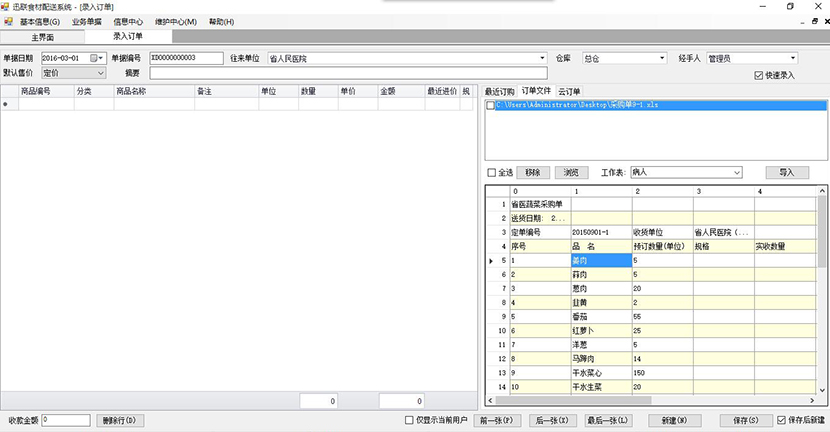The height and width of the screenshot is (432, 830).
Task: Click the 保存(S) button
Action: point(745,420)
